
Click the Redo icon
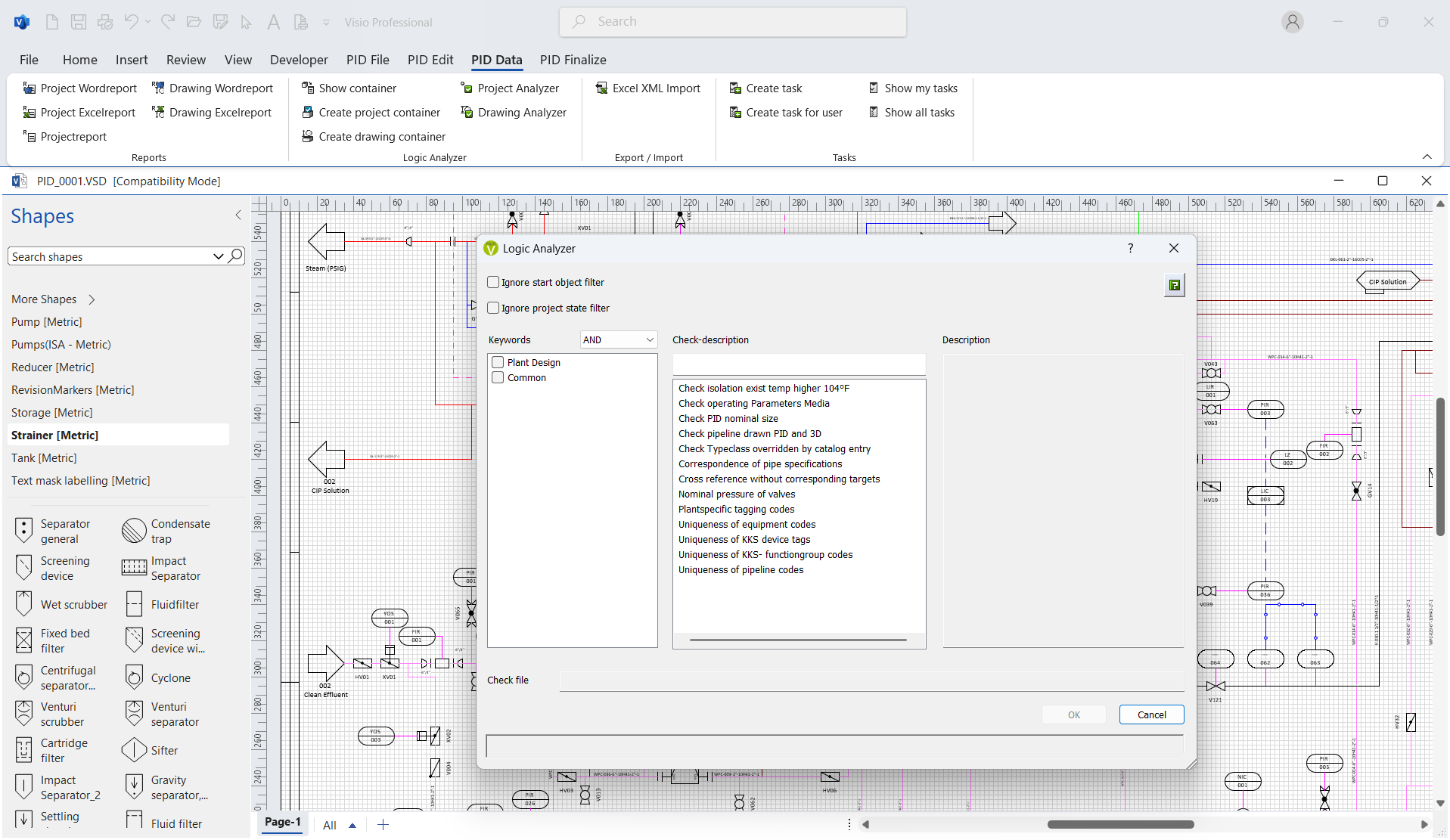[x=168, y=22]
